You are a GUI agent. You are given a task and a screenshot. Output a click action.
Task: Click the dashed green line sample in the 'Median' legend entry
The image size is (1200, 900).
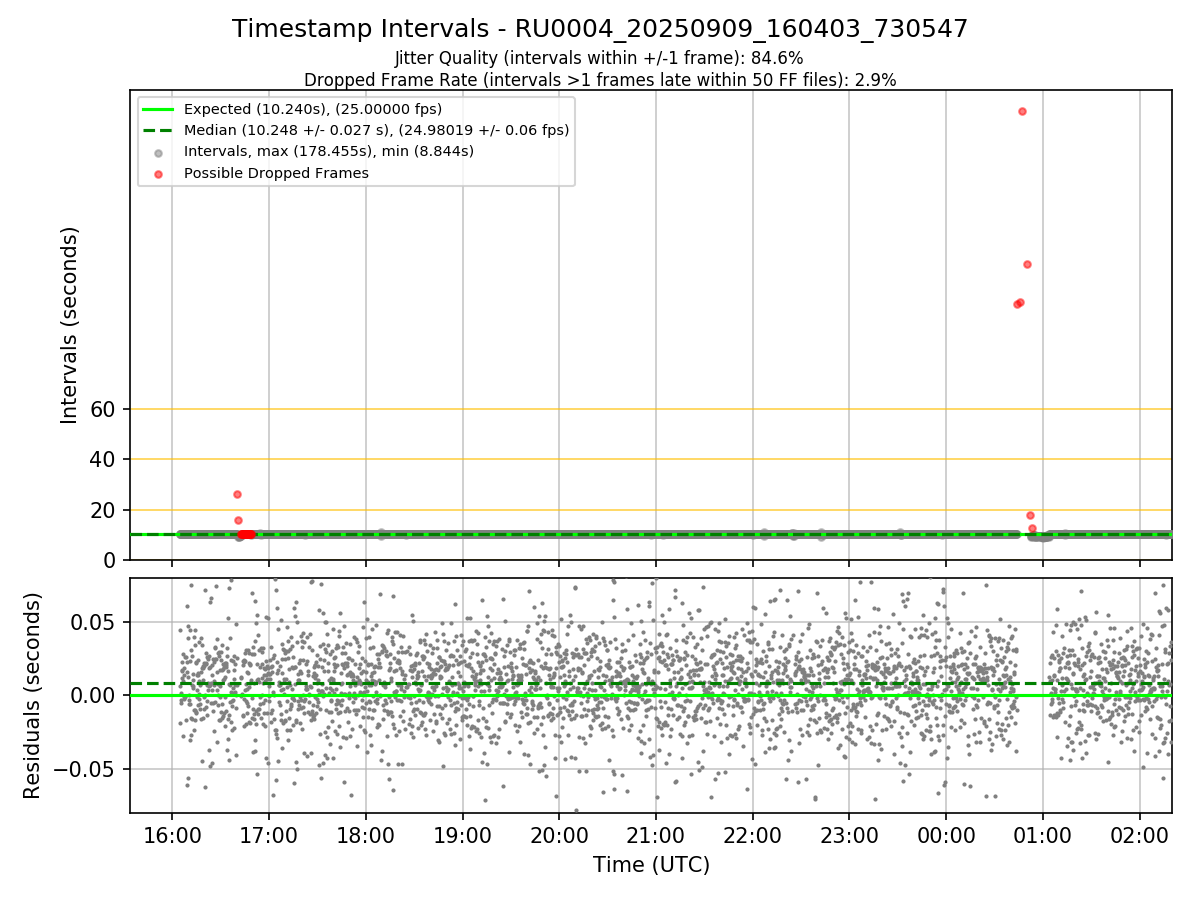pyautogui.click(x=159, y=130)
